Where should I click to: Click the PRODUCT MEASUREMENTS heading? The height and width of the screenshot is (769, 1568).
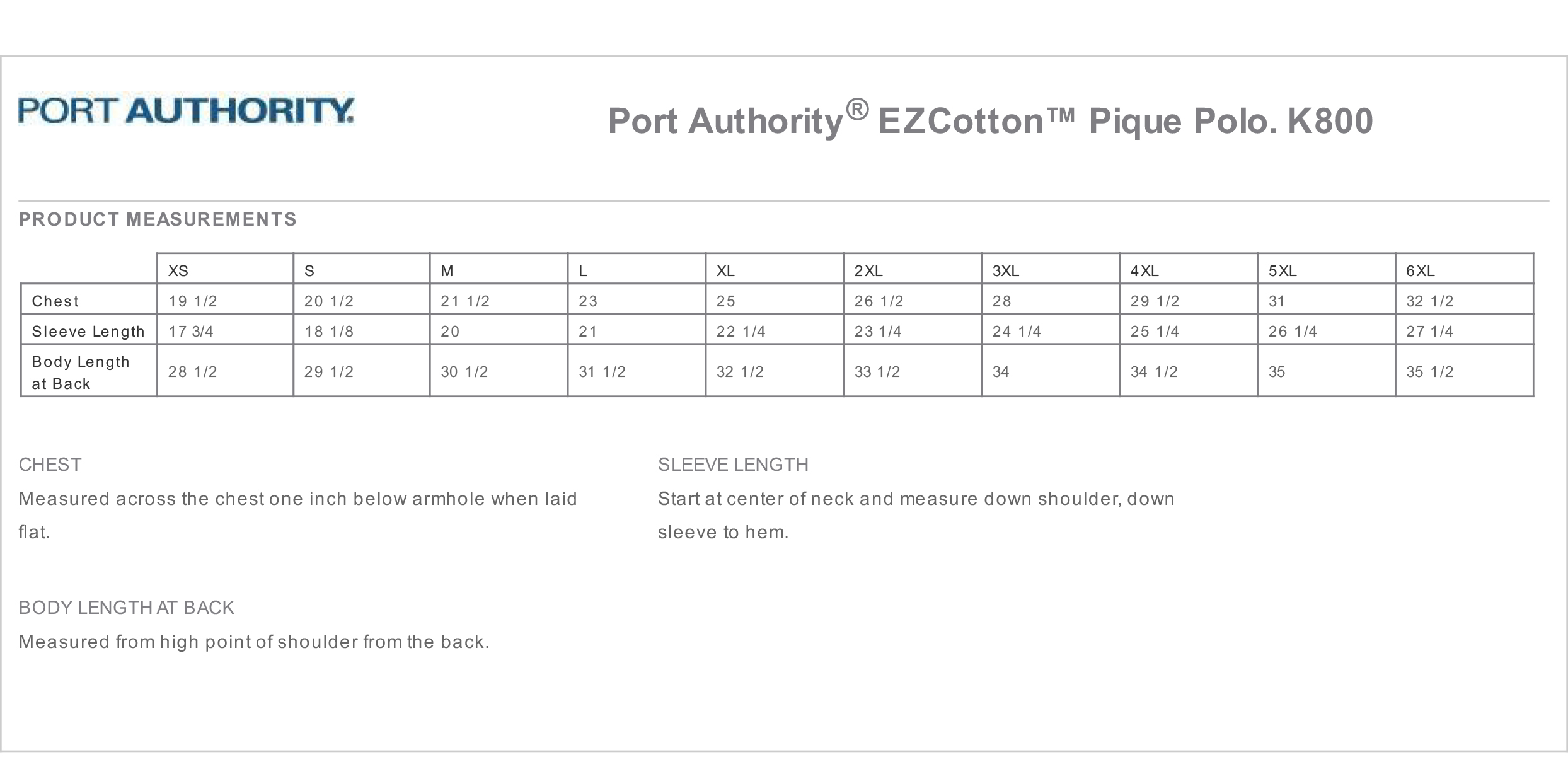[158, 219]
